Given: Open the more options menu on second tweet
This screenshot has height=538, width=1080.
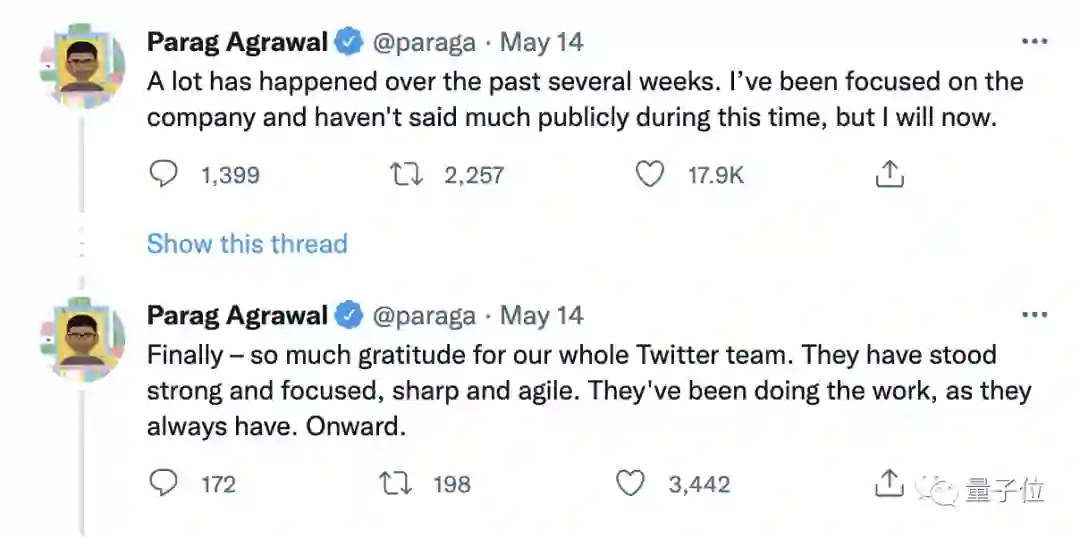Looking at the screenshot, I should click(x=1034, y=315).
